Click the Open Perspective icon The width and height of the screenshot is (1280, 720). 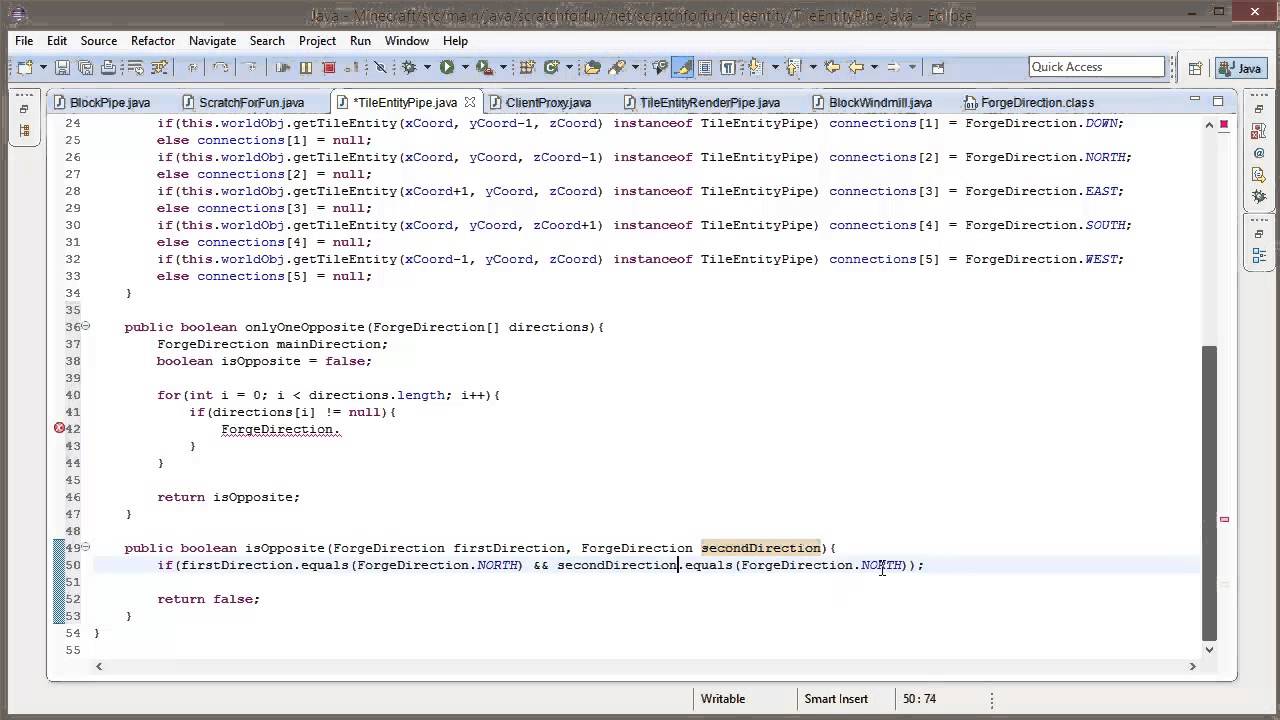(x=1195, y=68)
